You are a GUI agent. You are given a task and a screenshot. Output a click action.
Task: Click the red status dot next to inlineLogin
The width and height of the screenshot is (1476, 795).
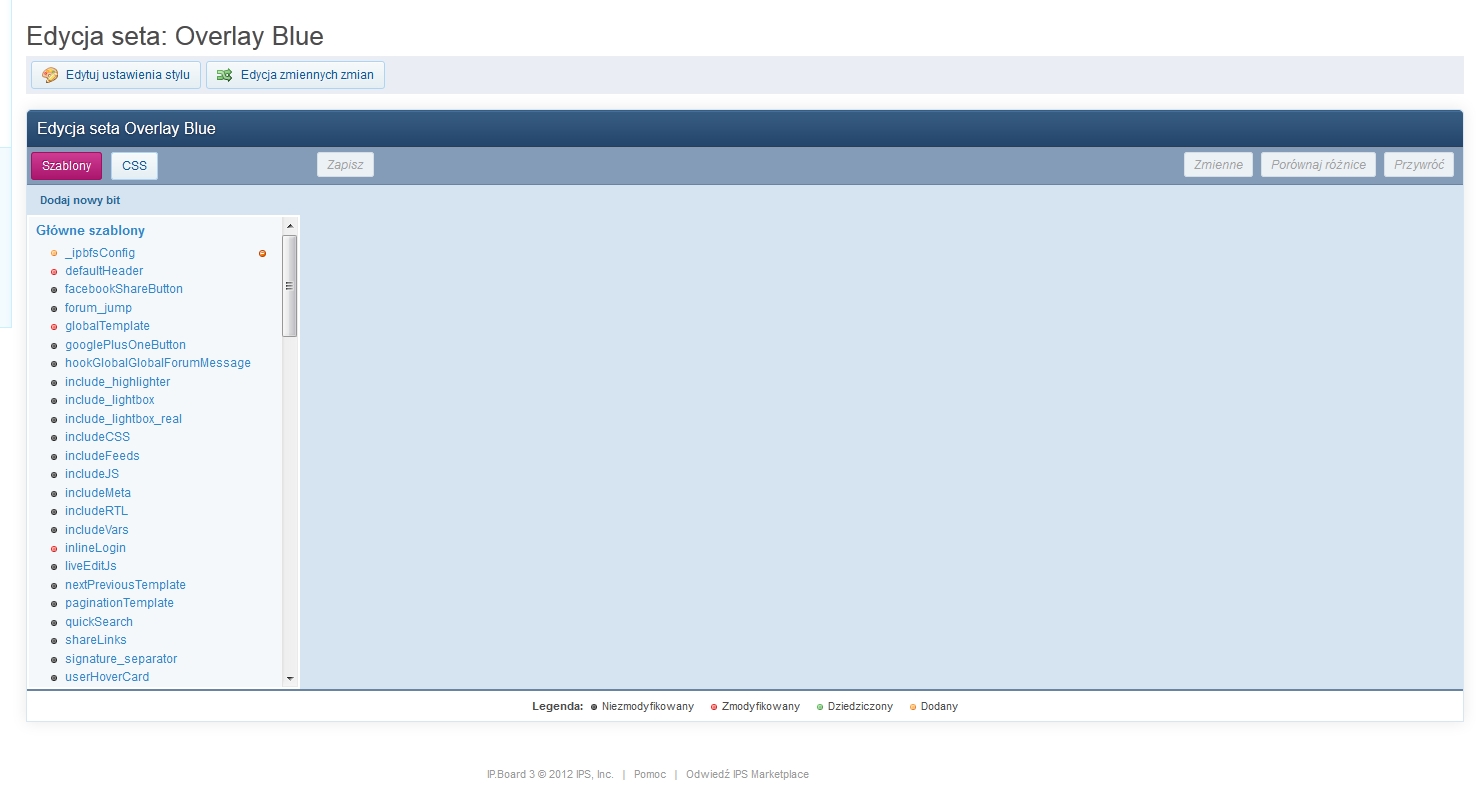pyautogui.click(x=54, y=549)
